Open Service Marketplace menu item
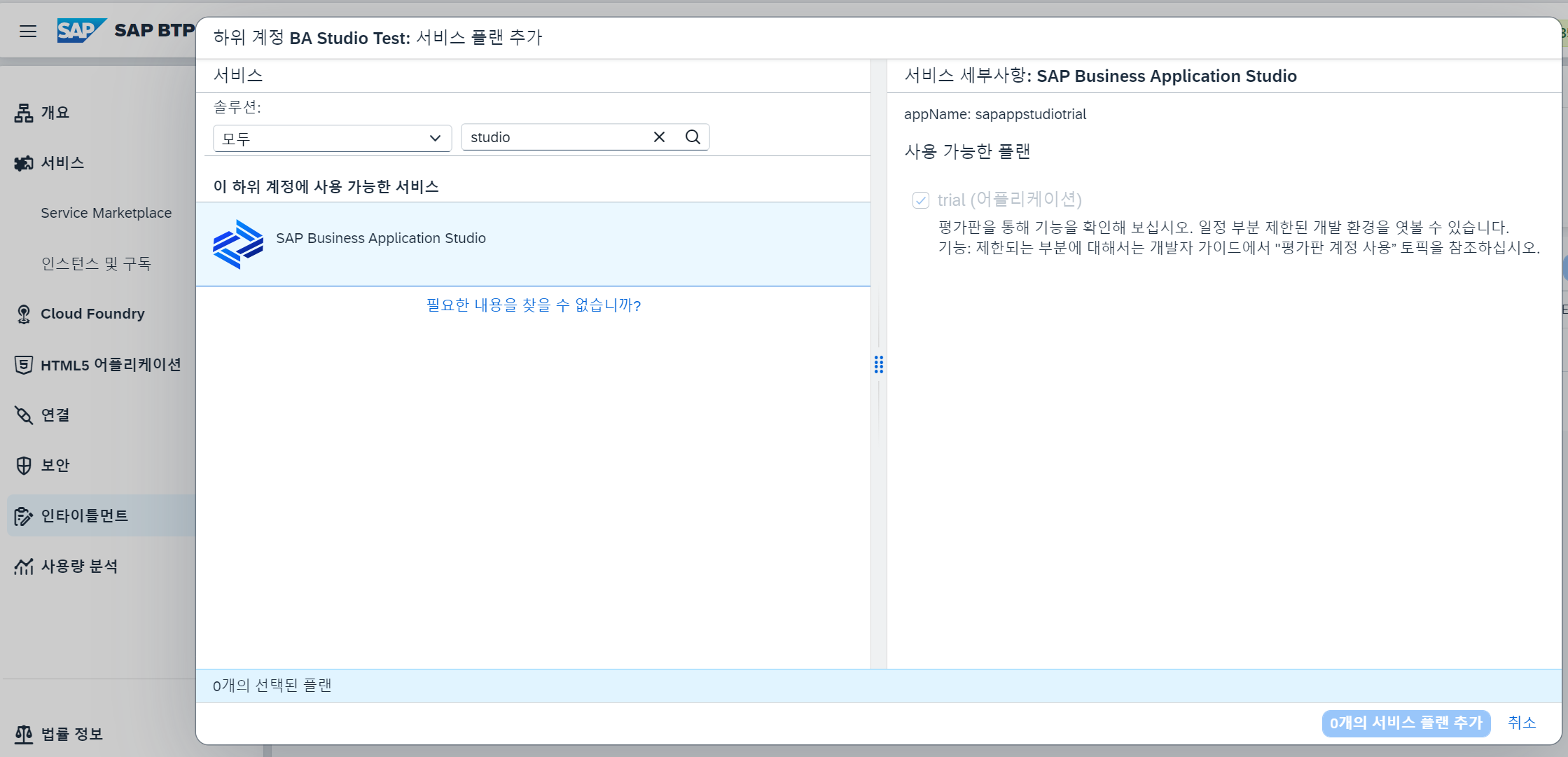Screen dimensions: 1568x757 point(106,213)
